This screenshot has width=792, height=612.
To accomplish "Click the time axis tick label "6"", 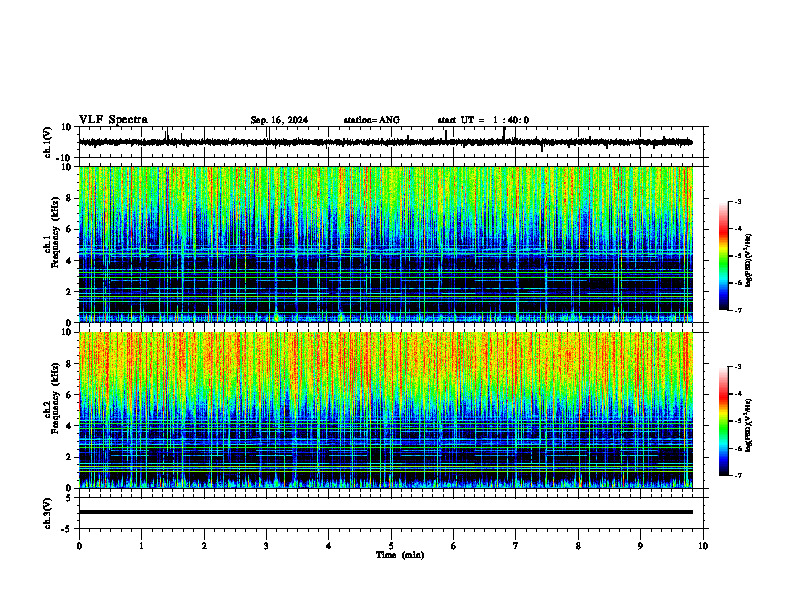I will [x=454, y=546].
